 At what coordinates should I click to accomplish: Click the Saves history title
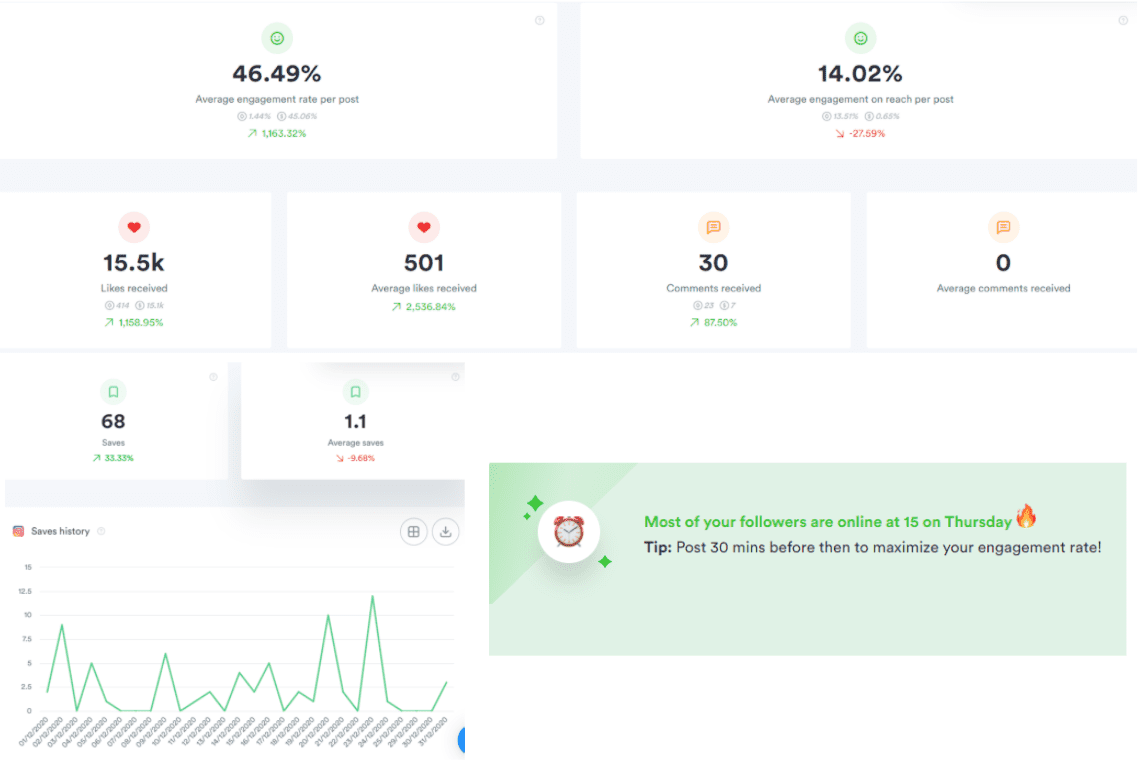[x=60, y=531]
